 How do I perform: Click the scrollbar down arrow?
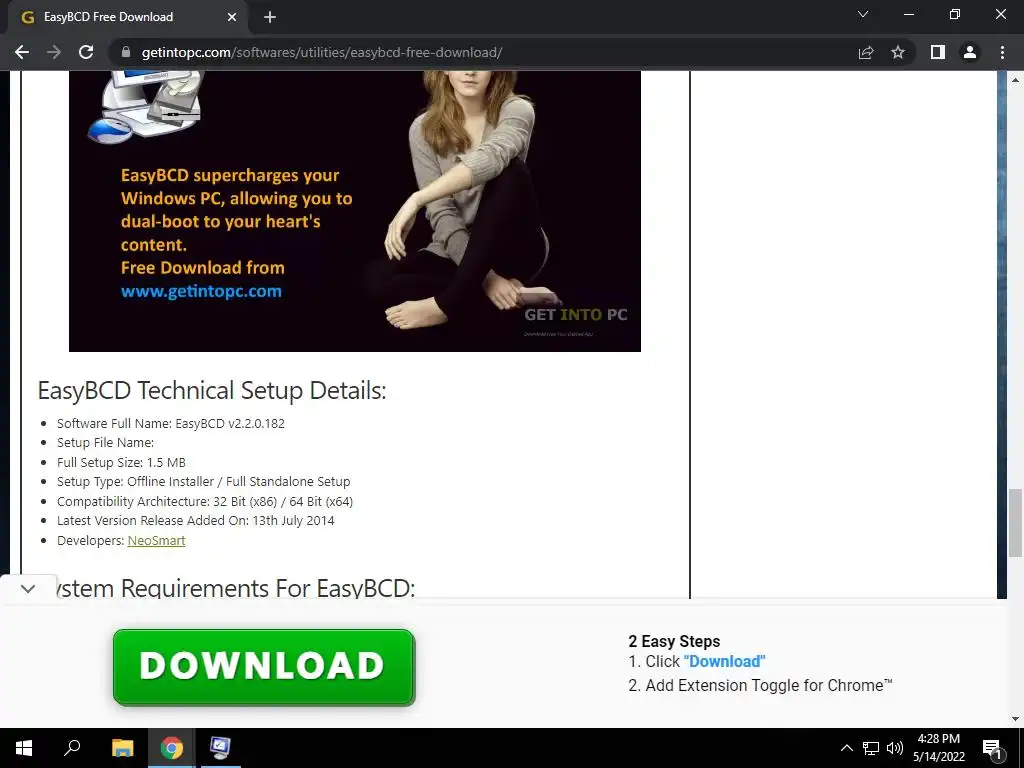click(1015, 719)
